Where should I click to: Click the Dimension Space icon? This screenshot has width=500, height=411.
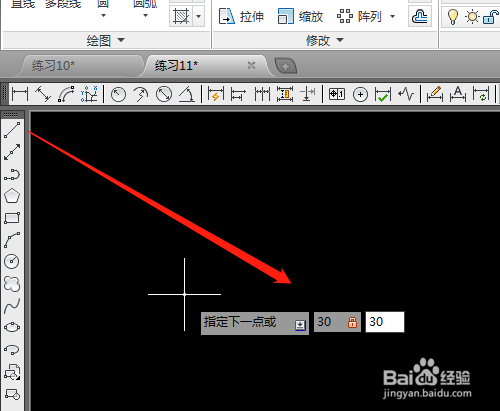coord(285,94)
